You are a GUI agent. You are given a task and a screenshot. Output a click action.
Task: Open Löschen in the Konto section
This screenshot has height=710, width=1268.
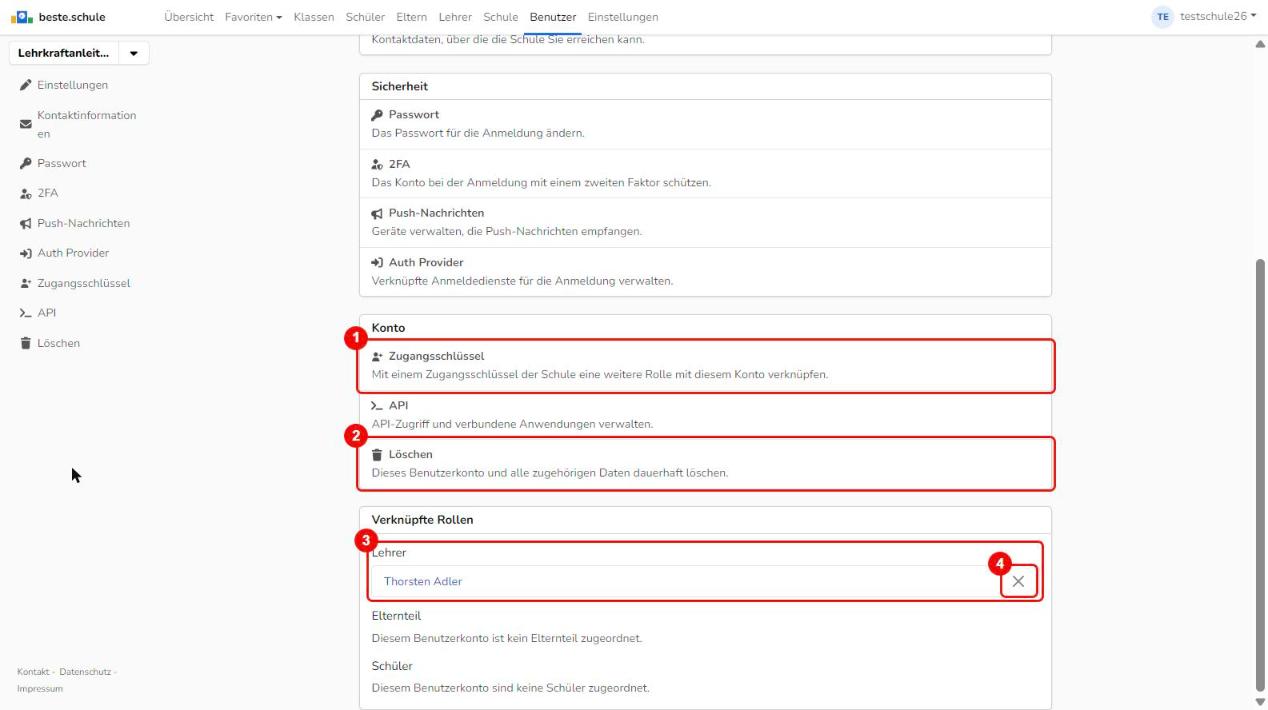click(705, 463)
